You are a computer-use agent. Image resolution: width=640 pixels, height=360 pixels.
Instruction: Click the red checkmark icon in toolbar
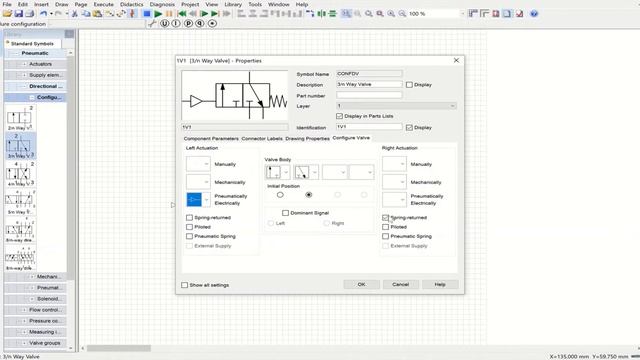519,13
